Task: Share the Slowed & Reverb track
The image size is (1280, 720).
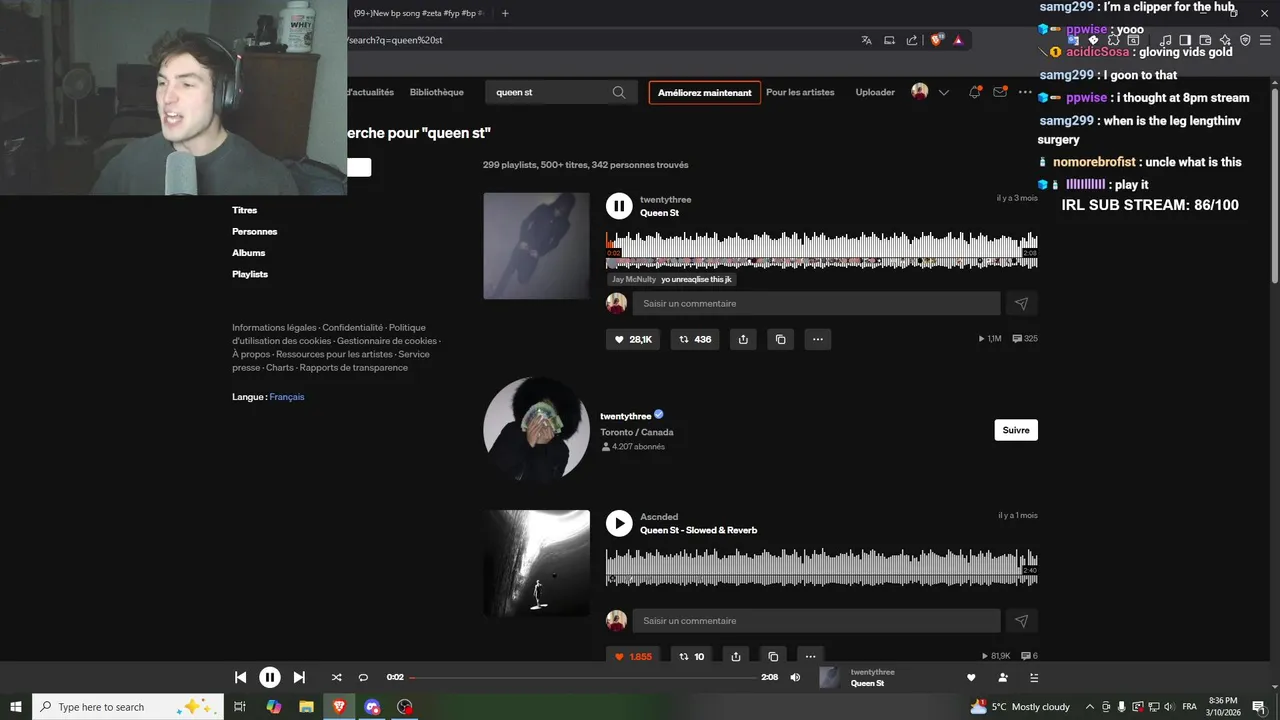Action: [736, 656]
